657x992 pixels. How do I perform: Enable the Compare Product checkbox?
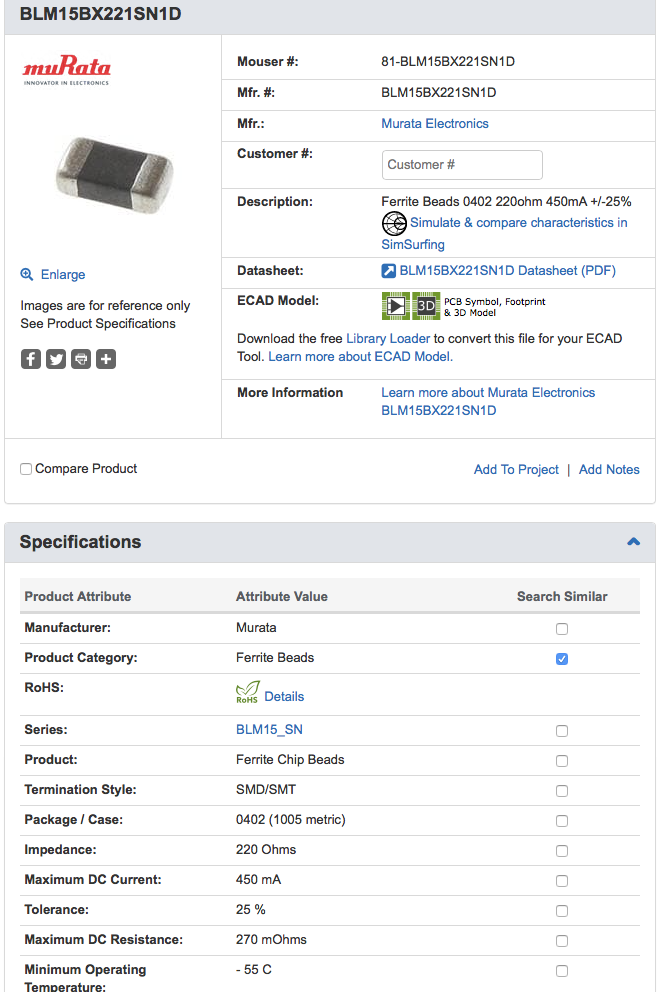tap(26, 469)
